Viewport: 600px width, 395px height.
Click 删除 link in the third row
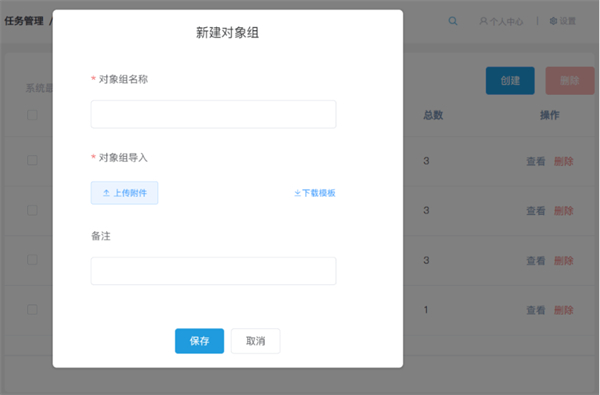pos(564,261)
